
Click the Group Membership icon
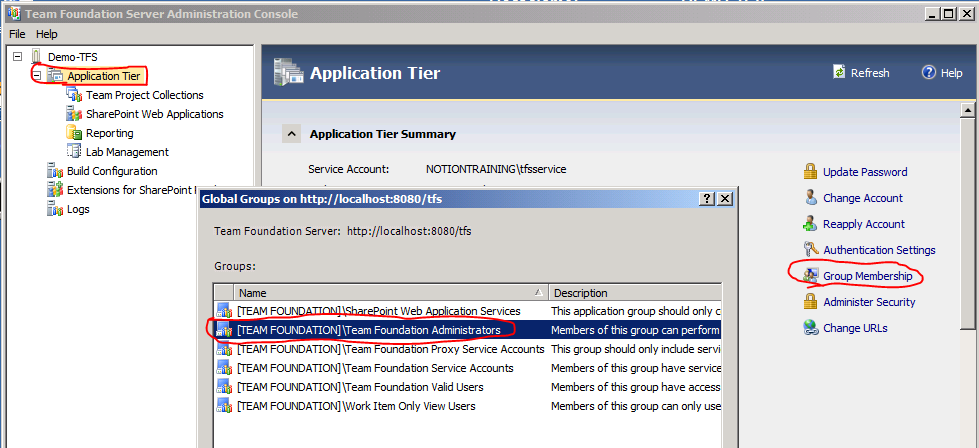810,276
